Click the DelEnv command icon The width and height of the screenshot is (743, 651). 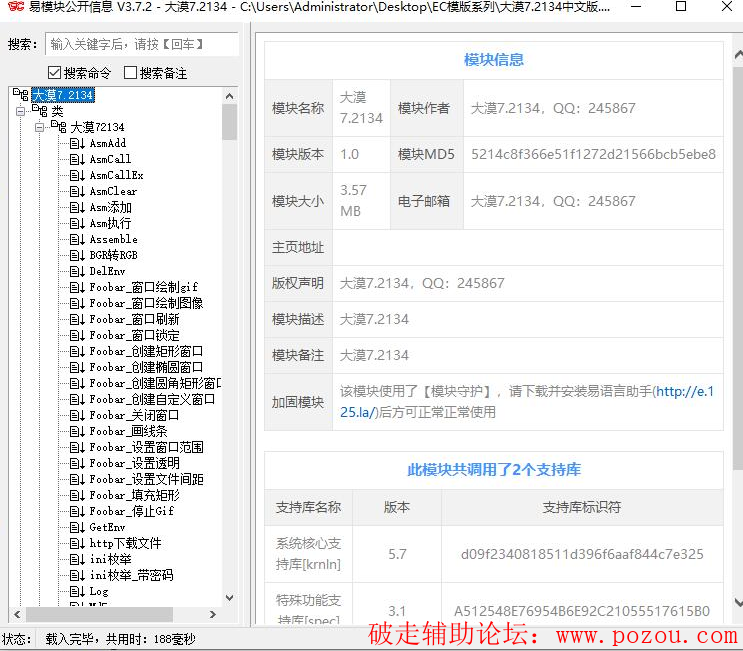pyautogui.click(x=77, y=271)
